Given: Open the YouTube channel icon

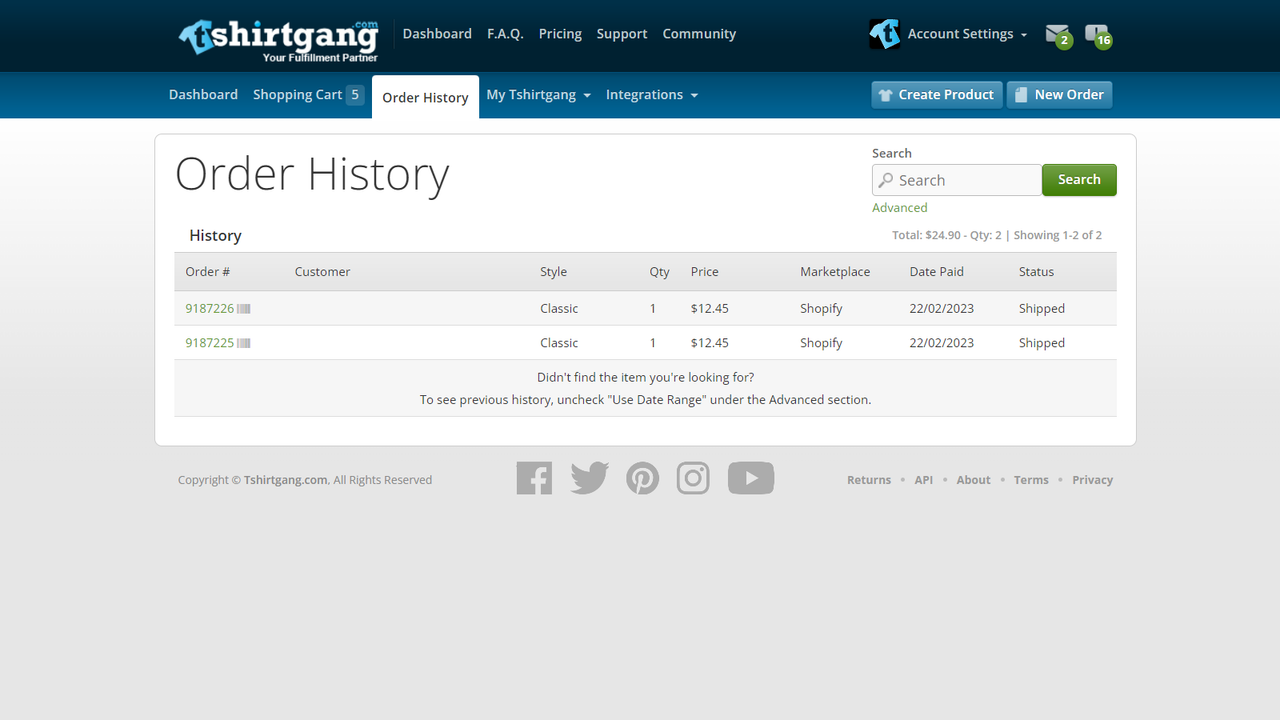Looking at the screenshot, I should pyautogui.click(x=751, y=478).
